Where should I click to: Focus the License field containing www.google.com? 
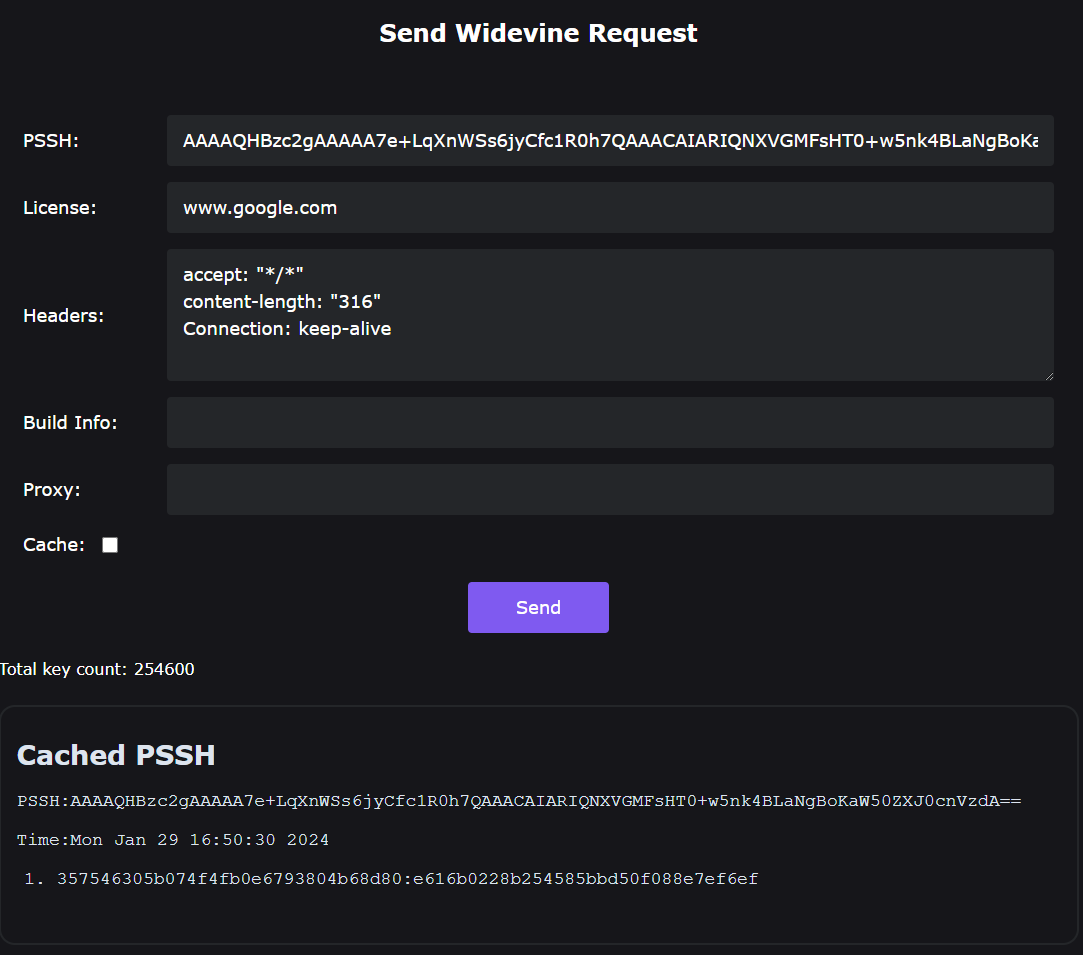point(610,208)
